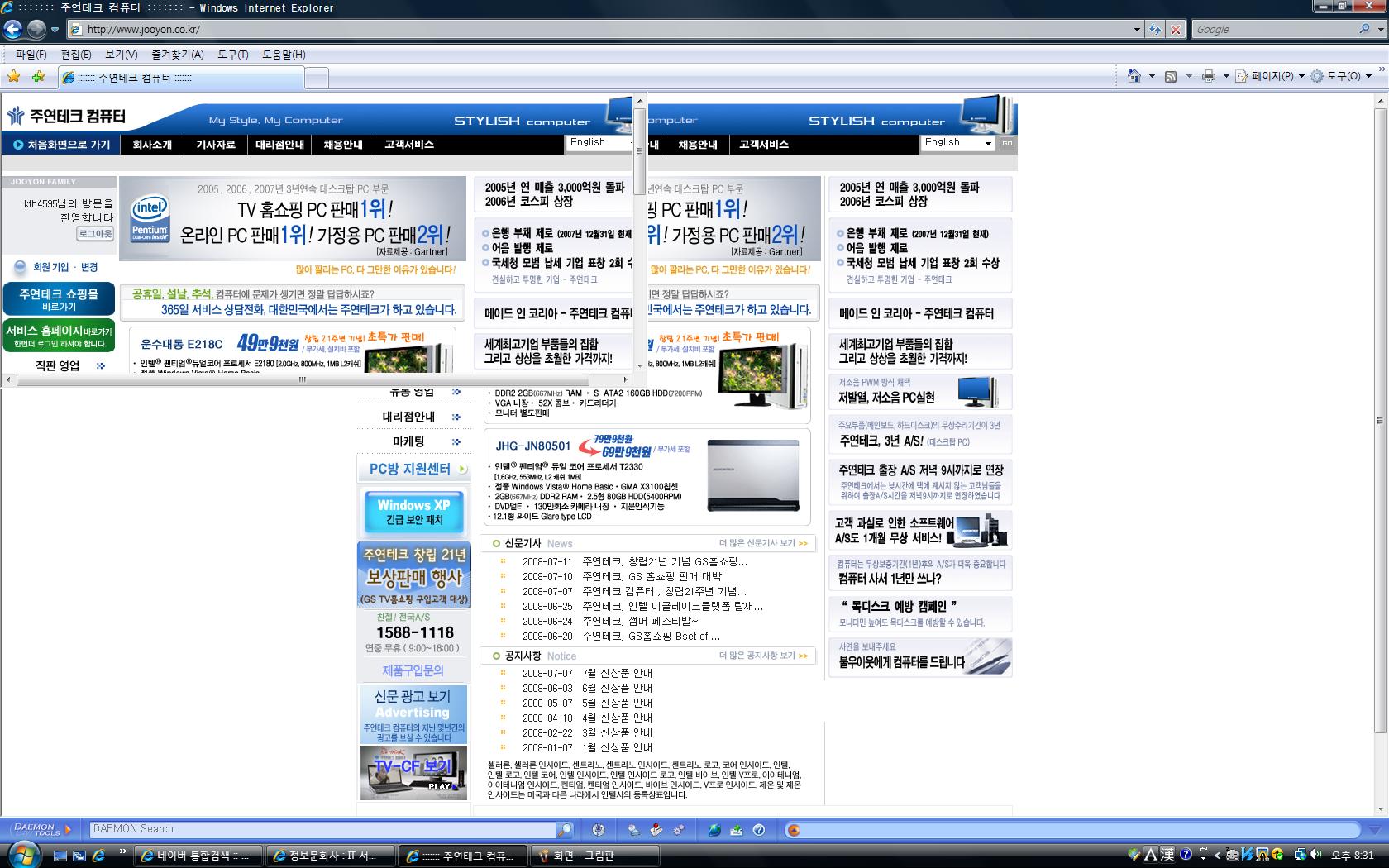Launch Internet Explorer from Quick Launch
The width and height of the screenshot is (1389, 868).
(x=98, y=856)
